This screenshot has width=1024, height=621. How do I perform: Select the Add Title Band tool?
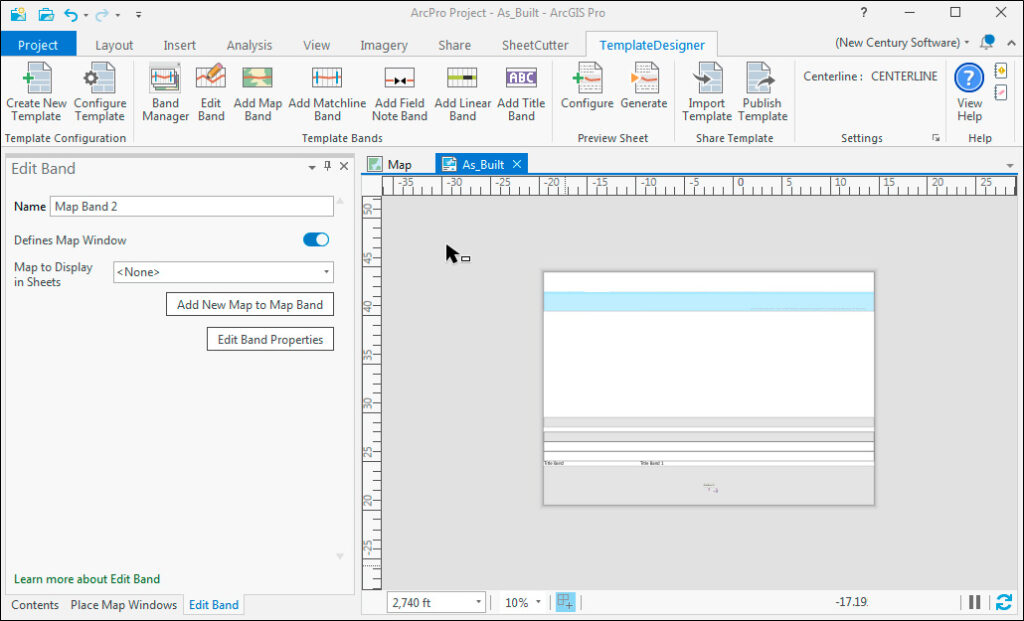[x=521, y=79]
